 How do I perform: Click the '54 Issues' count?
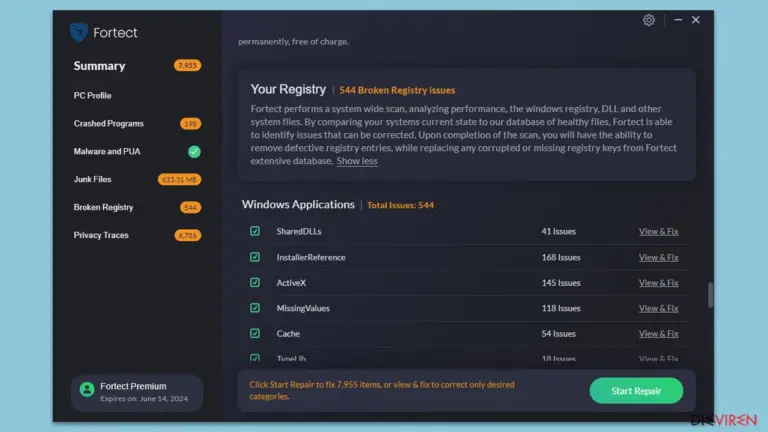click(x=558, y=334)
